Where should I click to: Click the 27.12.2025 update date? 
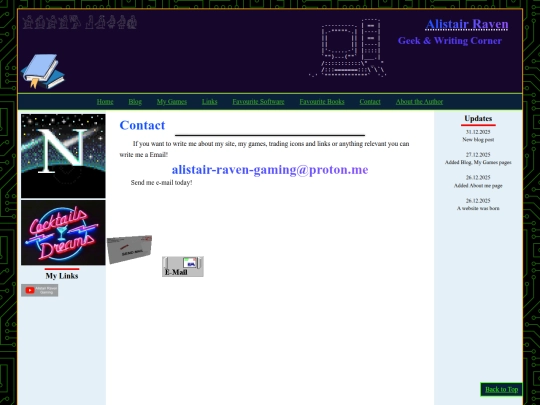(x=478, y=155)
